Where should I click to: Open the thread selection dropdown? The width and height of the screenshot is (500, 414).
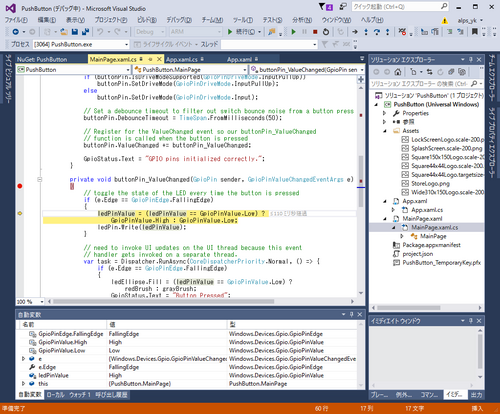tap(314, 44)
